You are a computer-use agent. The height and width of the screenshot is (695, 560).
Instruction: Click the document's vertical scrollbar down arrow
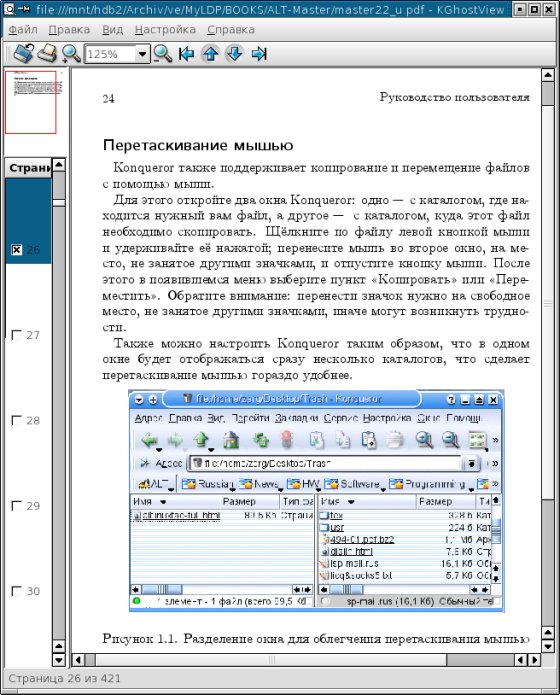pos(548,646)
